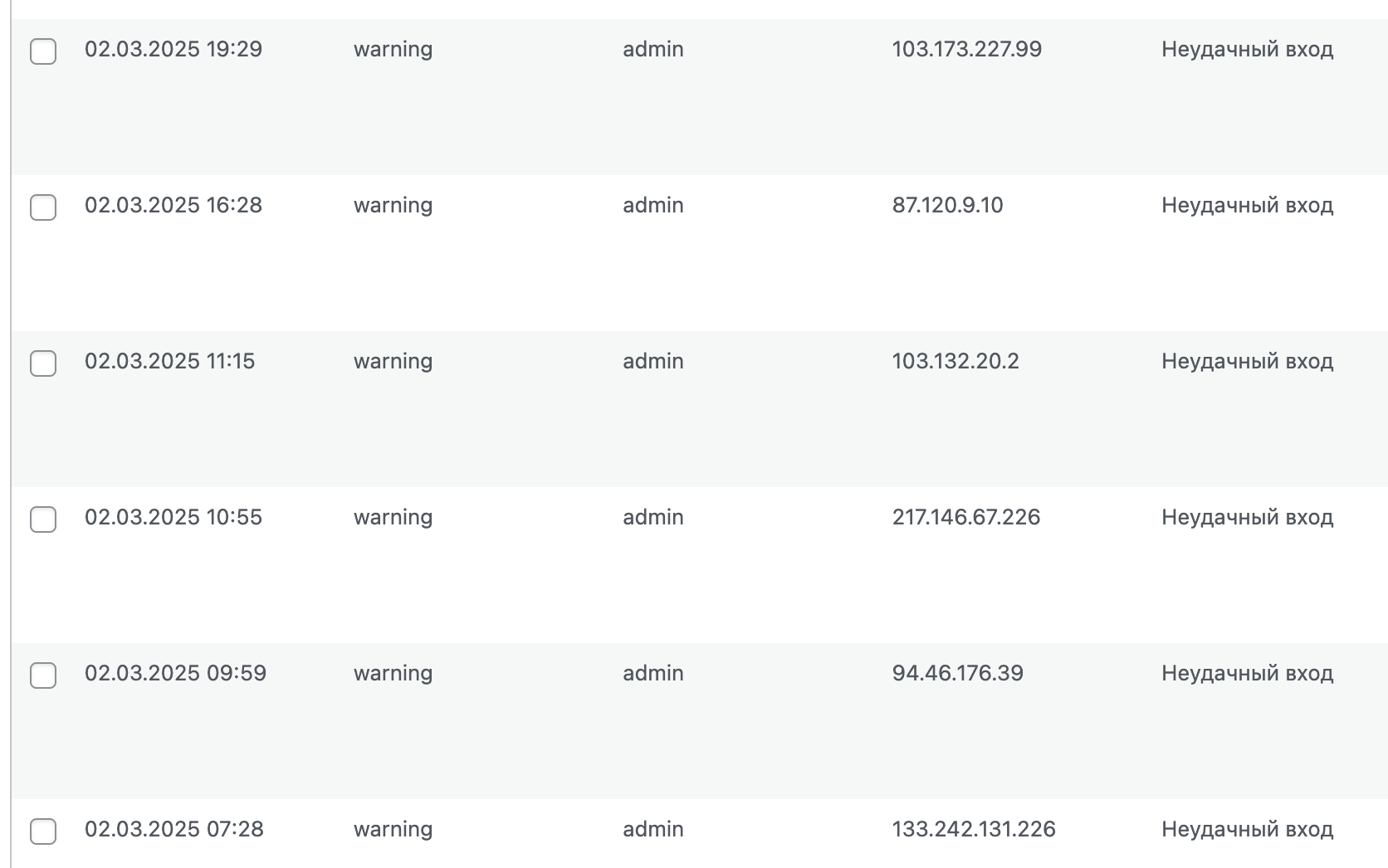The height and width of the screenshot is (868, 1388).
Task: Click the timestamp 02.03.2025 19:29
Action: (173, 50)
